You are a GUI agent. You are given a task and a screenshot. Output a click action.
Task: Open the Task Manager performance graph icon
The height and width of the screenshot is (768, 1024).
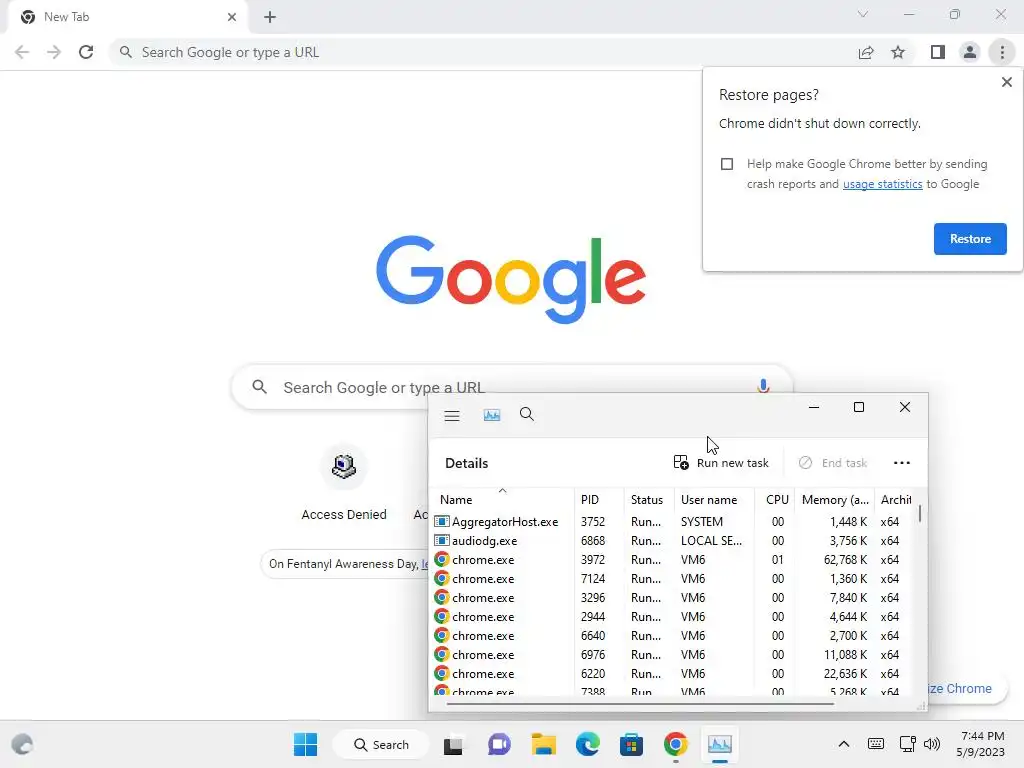(492, 415)
